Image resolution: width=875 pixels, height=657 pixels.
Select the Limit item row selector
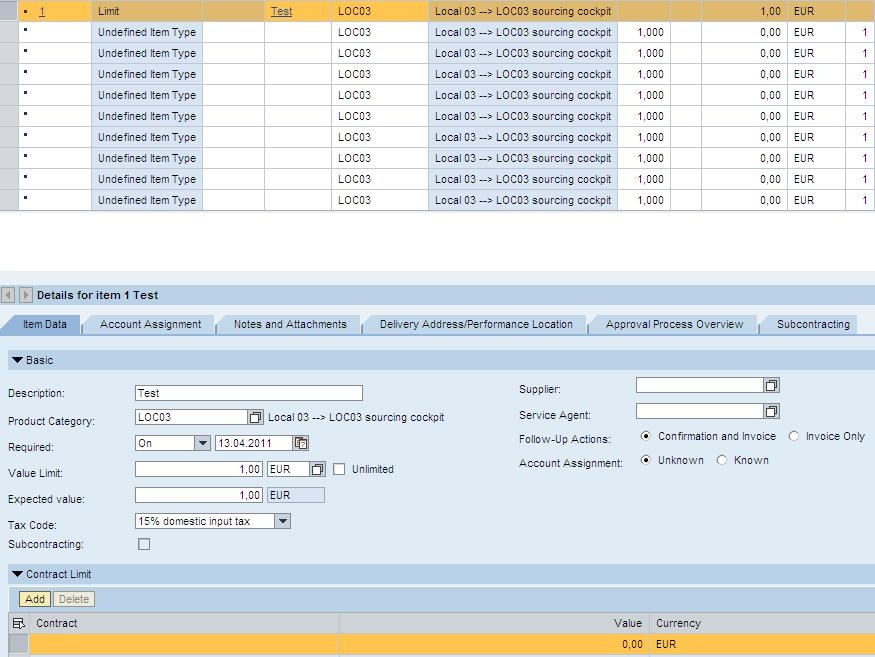tap(9, 11)
